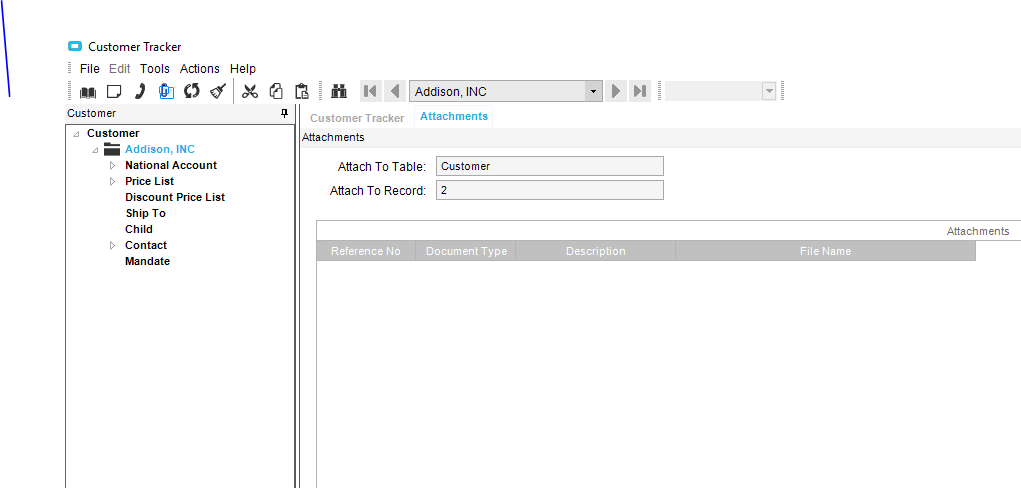The height and width of the screenshot is (488, 1021).
Task: Sort by Document Type column header
Action: (x=466, y=251)
